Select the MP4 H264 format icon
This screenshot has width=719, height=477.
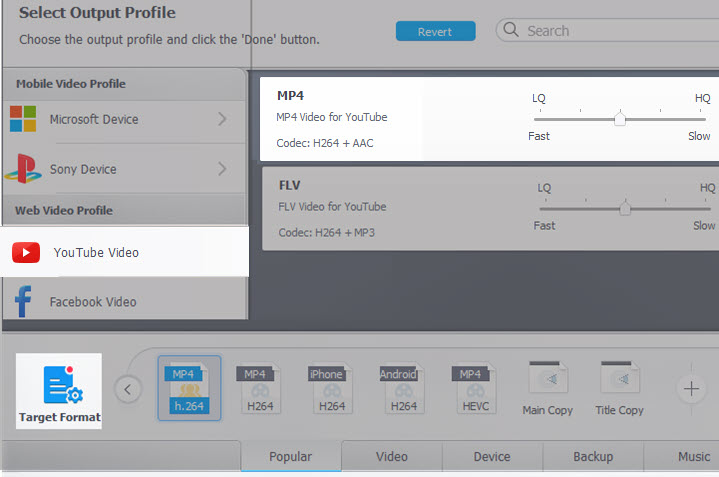[260, 388]
